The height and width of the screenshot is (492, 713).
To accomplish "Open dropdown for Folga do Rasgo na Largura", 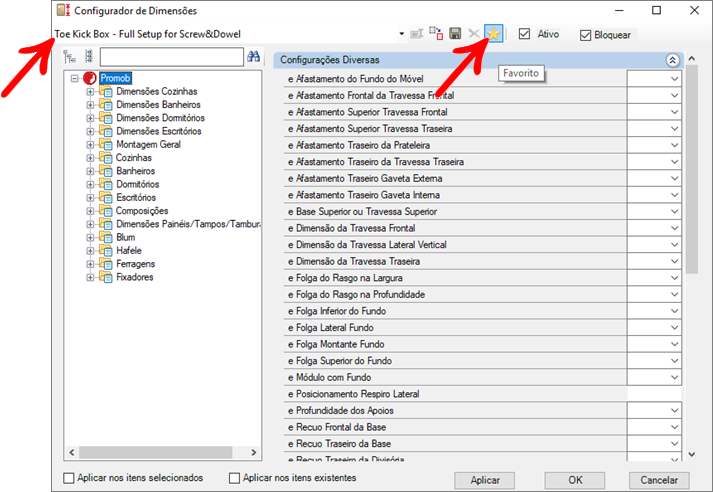I will [x=674, y=278].
